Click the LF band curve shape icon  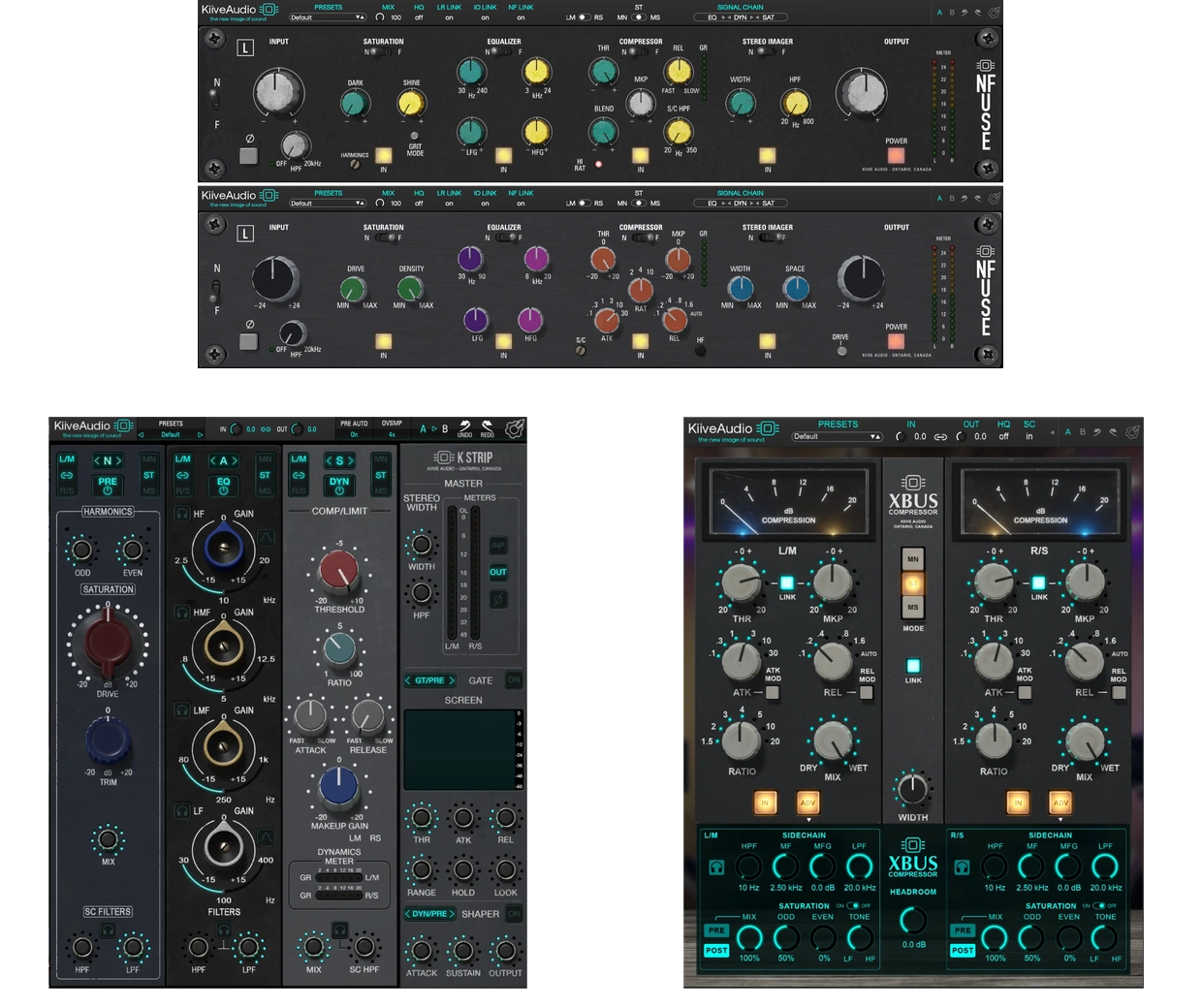[x=266, y=835]
